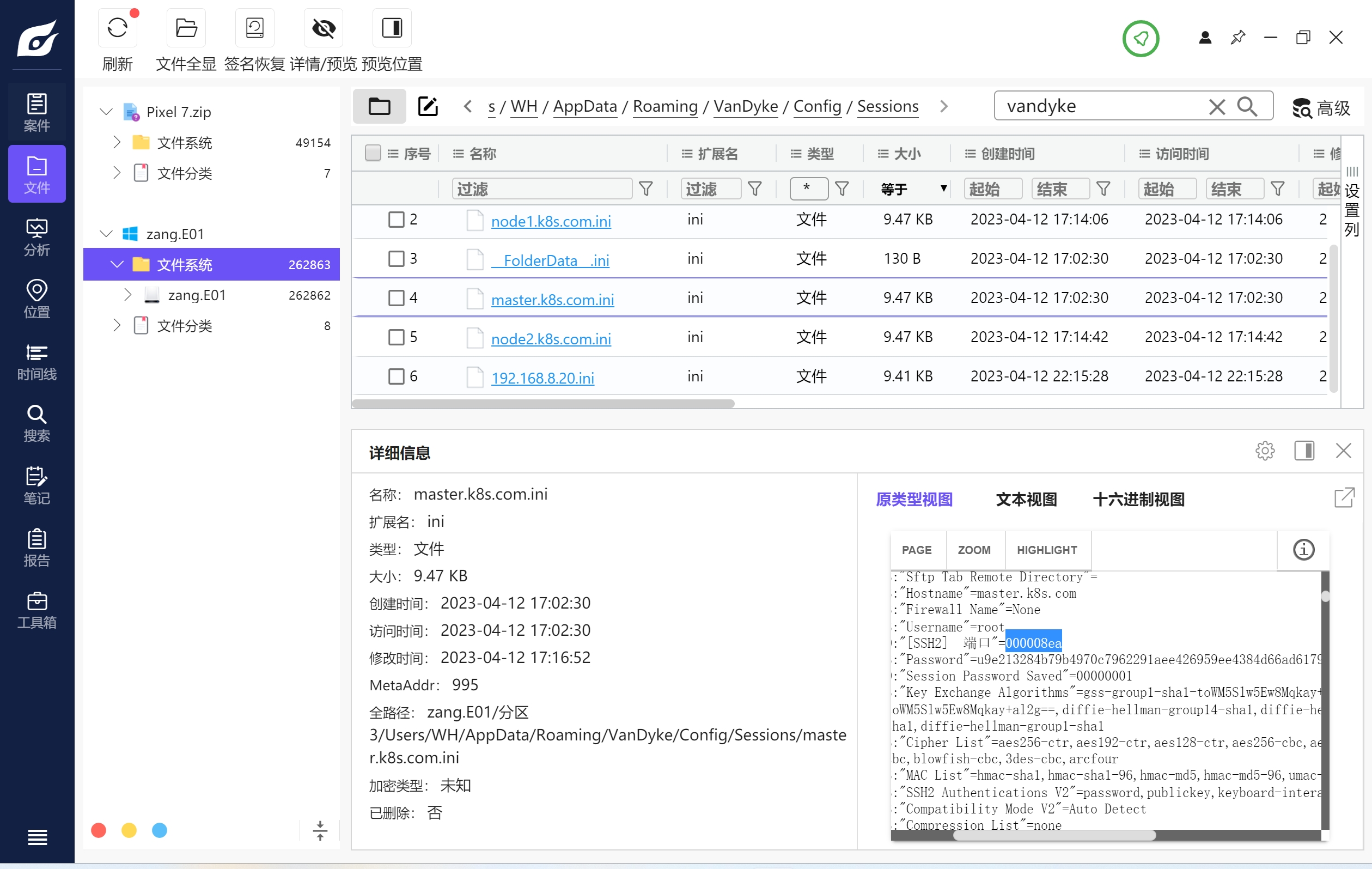1372x869 pixels.
Task: Click VanDyke in the breadcrumb path
Action: 745,107
